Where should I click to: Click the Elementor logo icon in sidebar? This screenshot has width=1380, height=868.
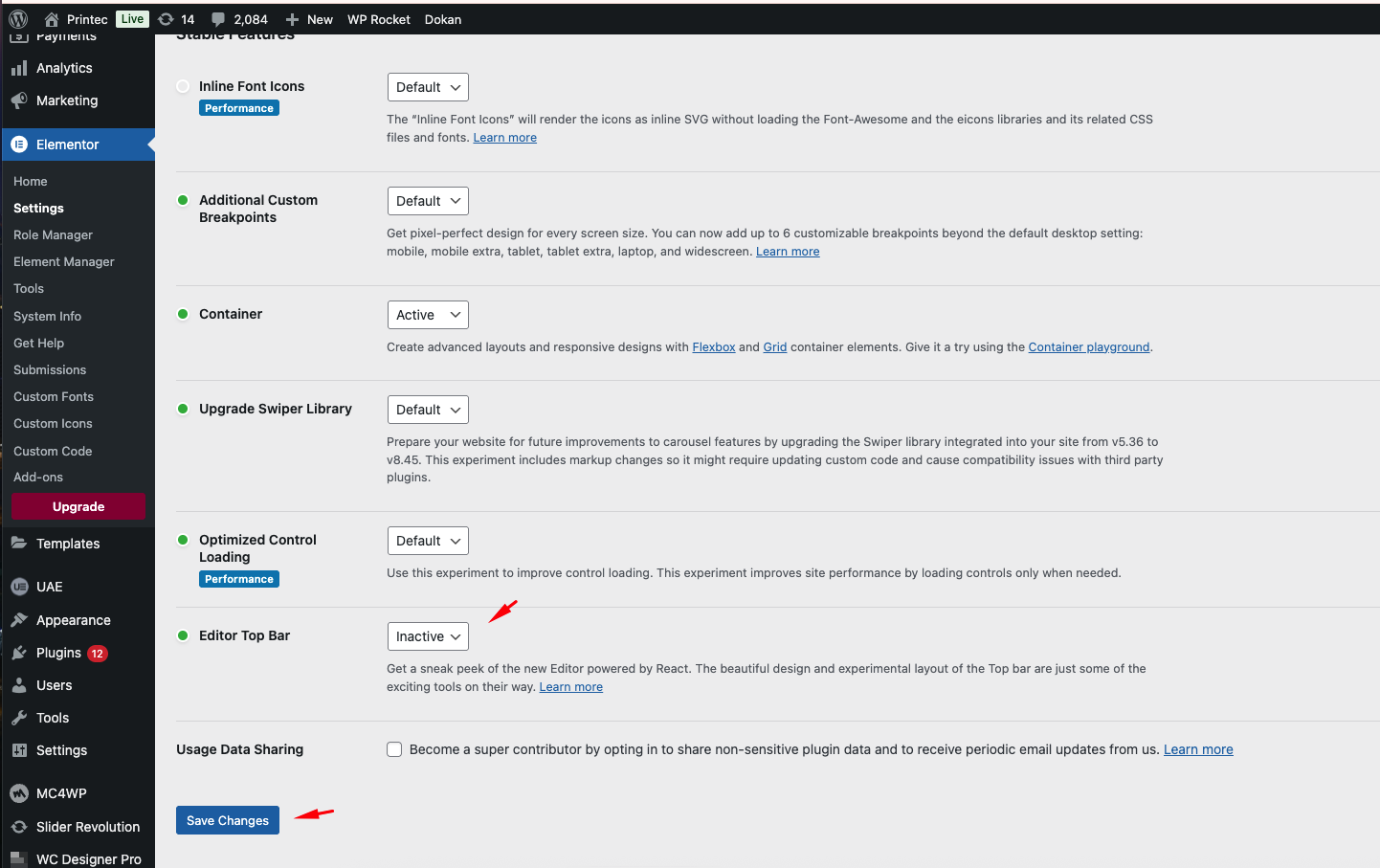tap(19, 145)
